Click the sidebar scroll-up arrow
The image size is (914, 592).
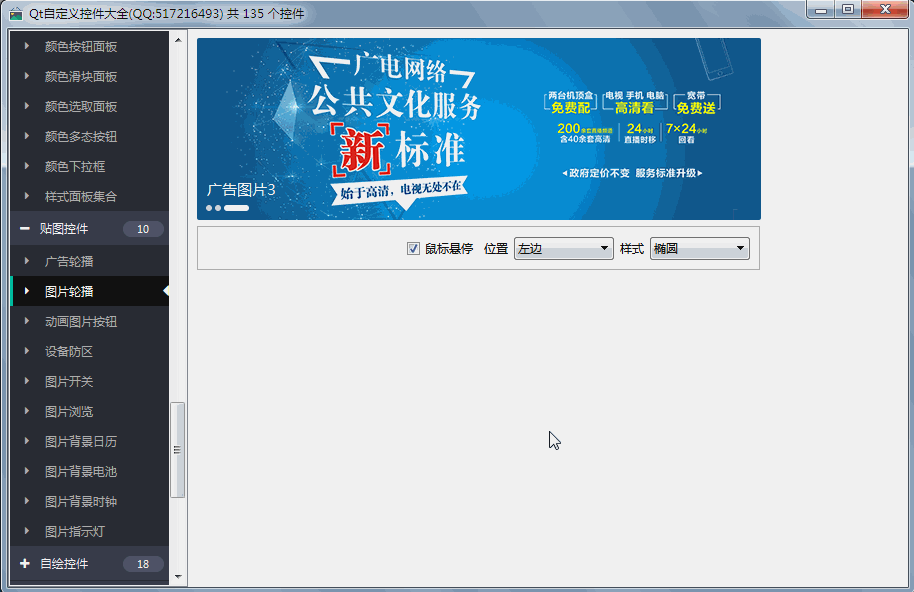(x=178, y=41)
